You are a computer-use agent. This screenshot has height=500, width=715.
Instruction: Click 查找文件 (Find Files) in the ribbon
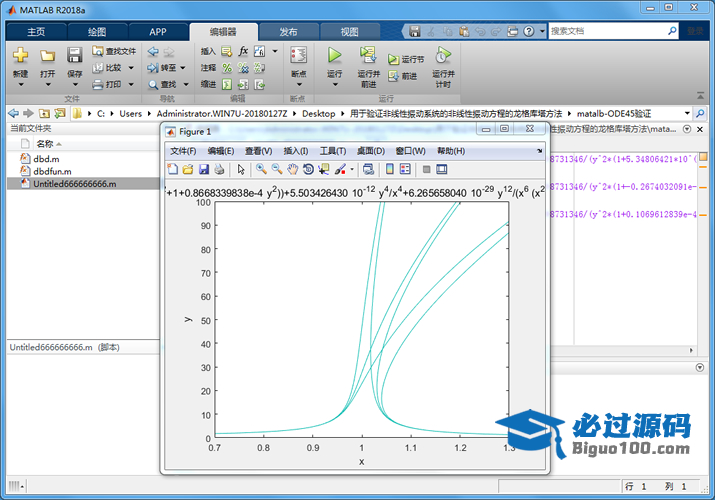click(114, 51)
